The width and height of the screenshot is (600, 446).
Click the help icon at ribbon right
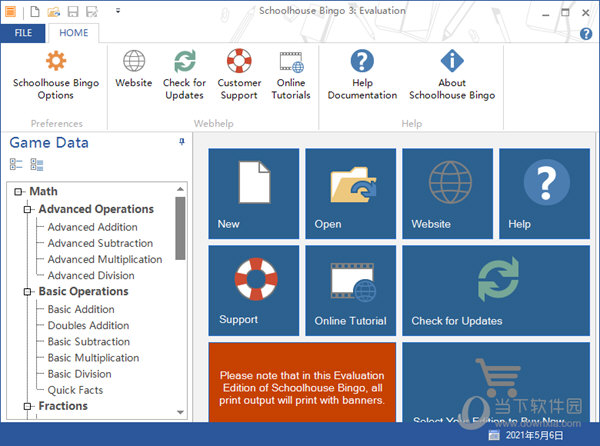coord(586,34)
